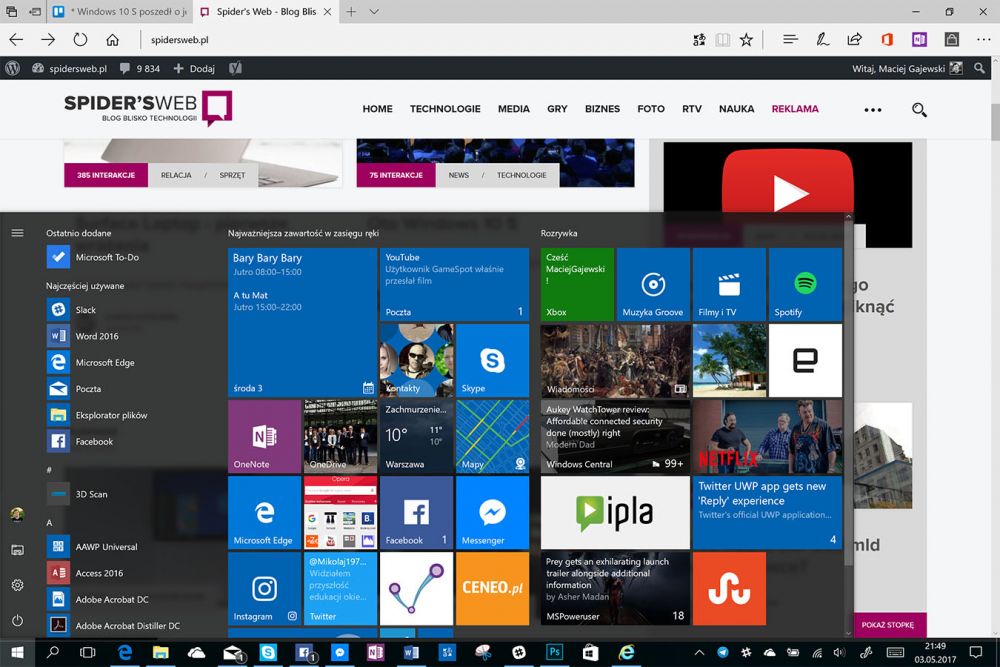Open the MEDIA menu item
Viewport: 1000px width, 667px height.
513,109
